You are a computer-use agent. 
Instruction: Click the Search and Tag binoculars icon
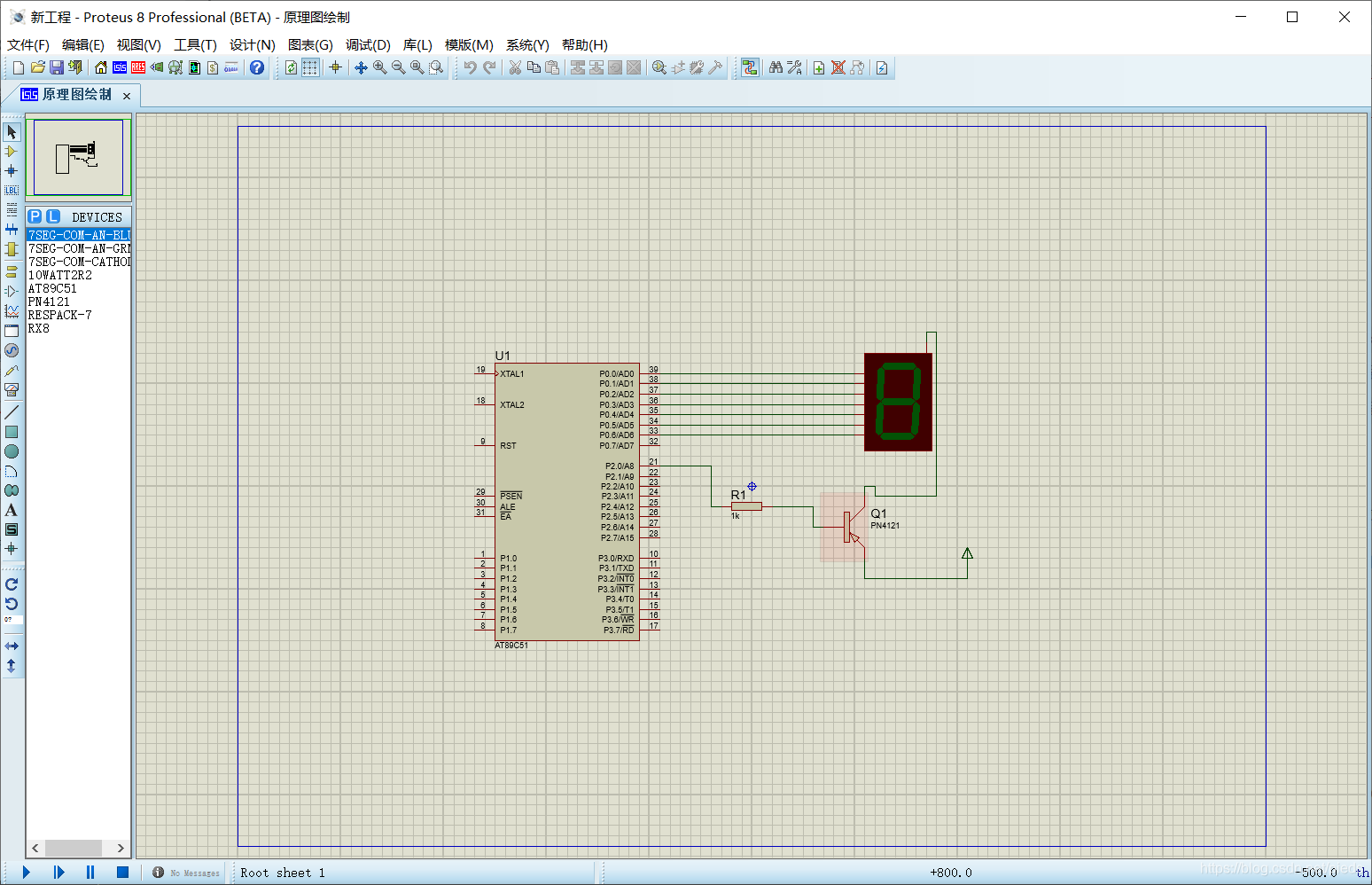coord(776,67)
